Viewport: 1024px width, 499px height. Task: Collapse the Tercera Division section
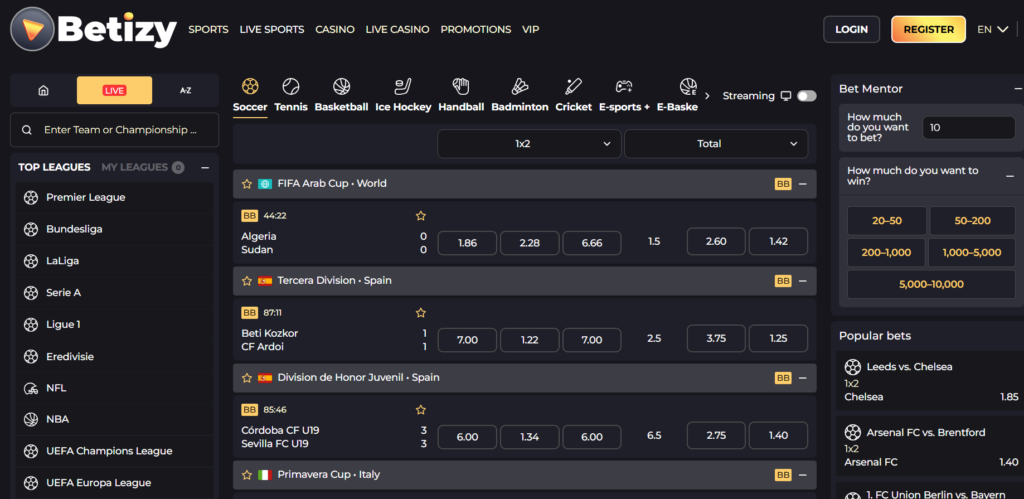click(x=803, y=281)
